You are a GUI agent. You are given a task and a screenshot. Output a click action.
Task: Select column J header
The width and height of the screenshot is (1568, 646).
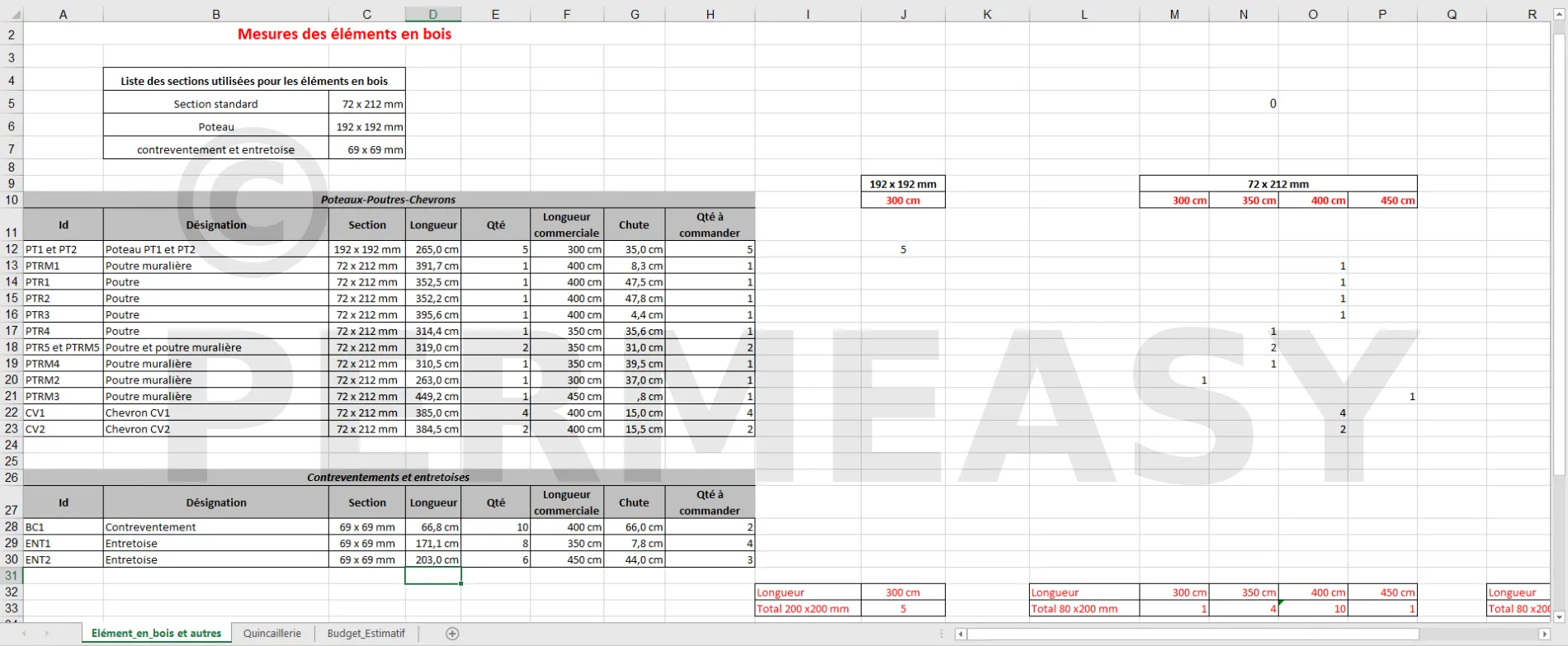(903, 14)
